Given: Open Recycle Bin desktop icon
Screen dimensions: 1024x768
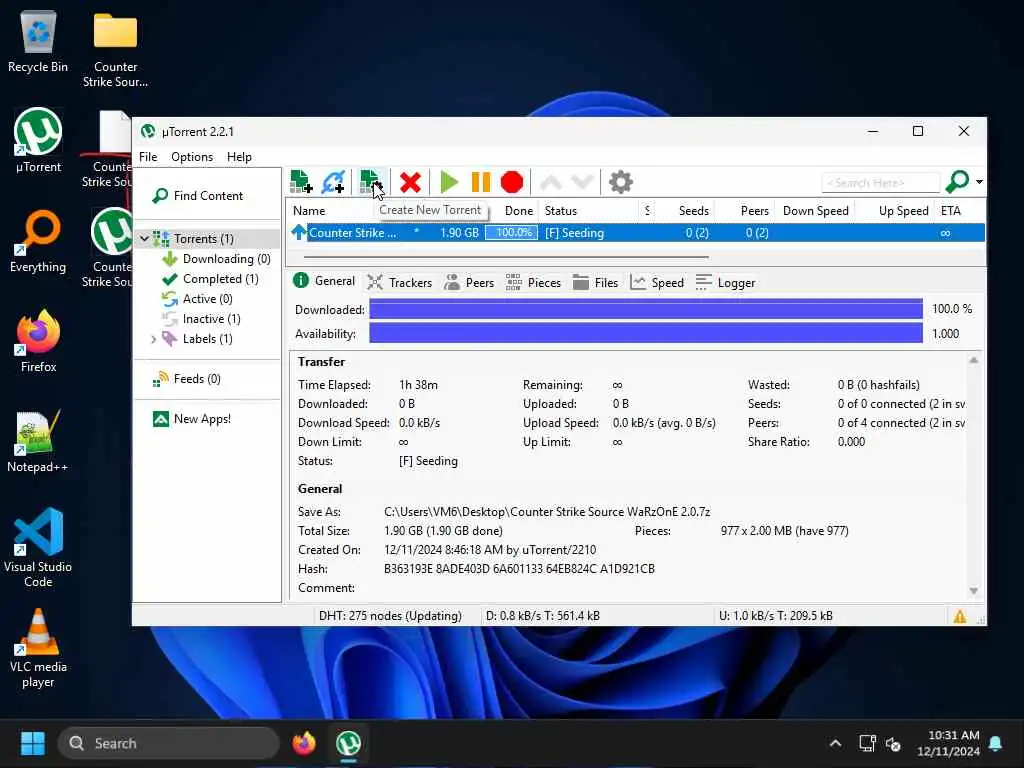Looking at the screenshot, I should click(x=38, y=42).
